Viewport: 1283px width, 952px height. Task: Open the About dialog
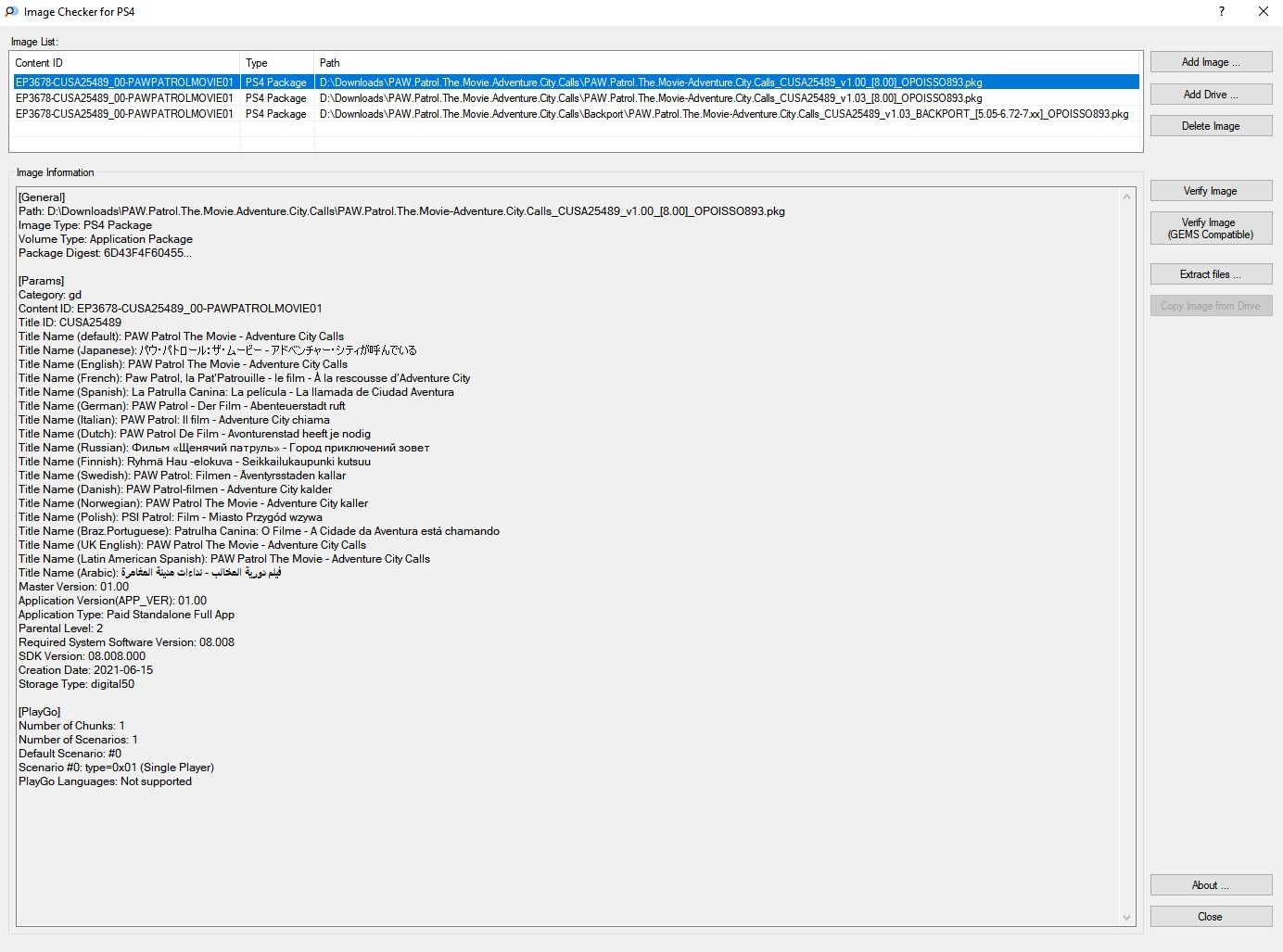1211,885
